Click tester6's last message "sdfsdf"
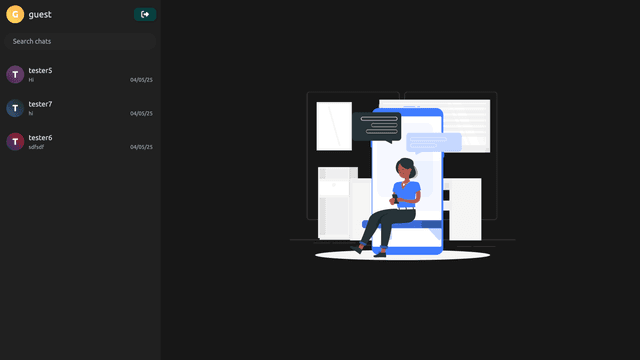Image resolution: width=640 pixels, height=360 pixels. pyautogui.click(x=36, y=147)
